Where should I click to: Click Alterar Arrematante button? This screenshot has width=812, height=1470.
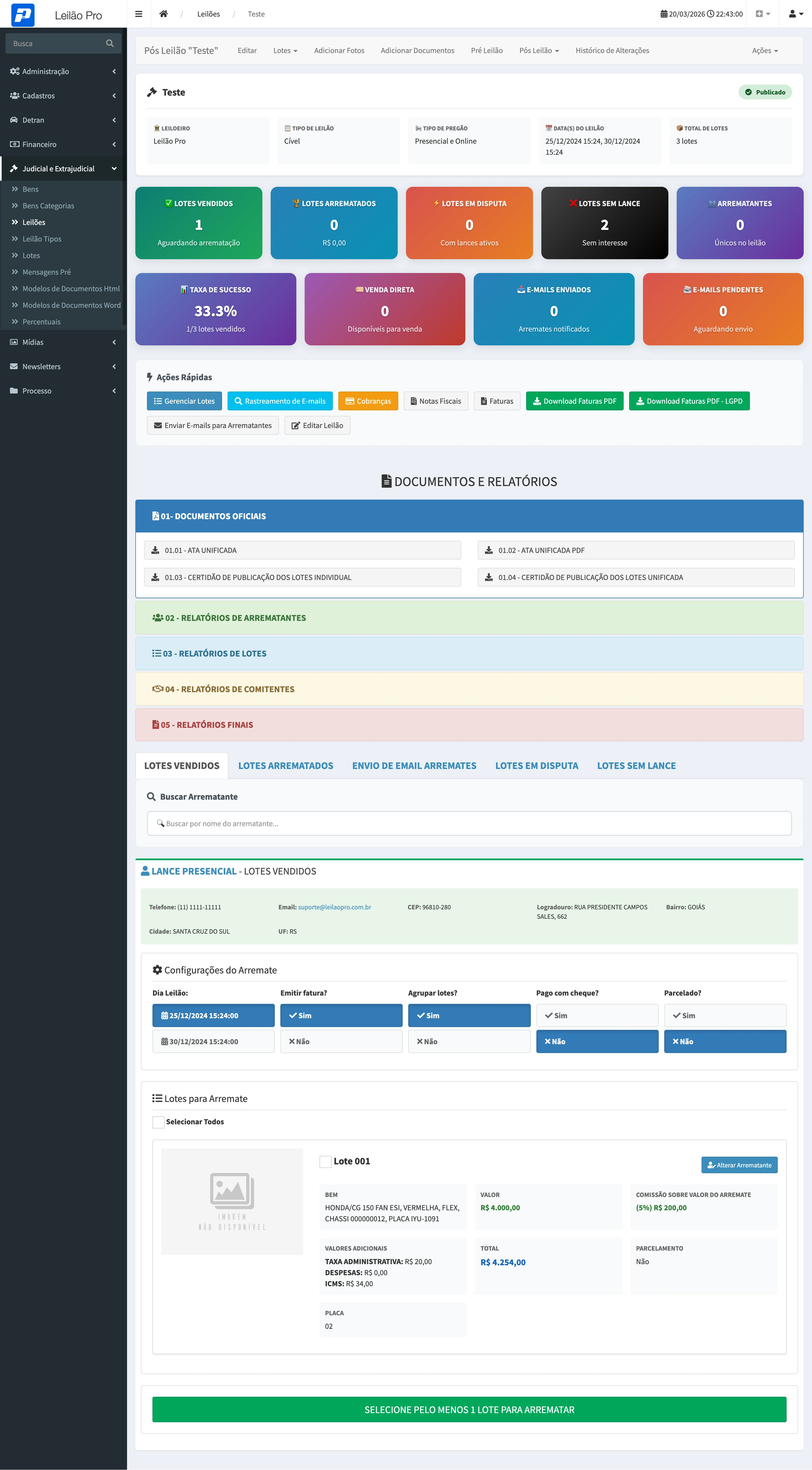[x=739, y=1165]
